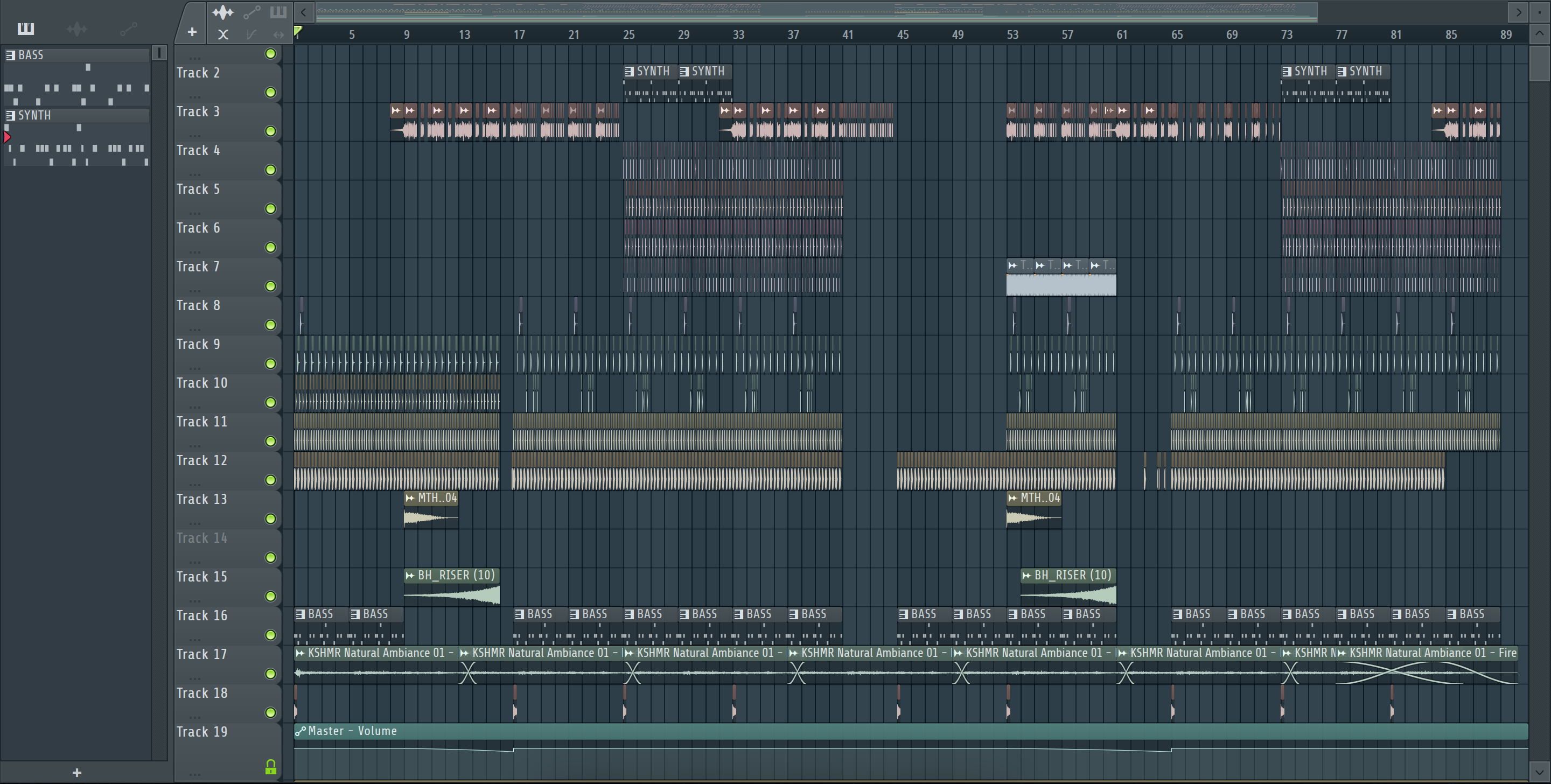The image size is (1551, 784).
Task: Toggle the Track 14 mute LED
Action: 270,558
